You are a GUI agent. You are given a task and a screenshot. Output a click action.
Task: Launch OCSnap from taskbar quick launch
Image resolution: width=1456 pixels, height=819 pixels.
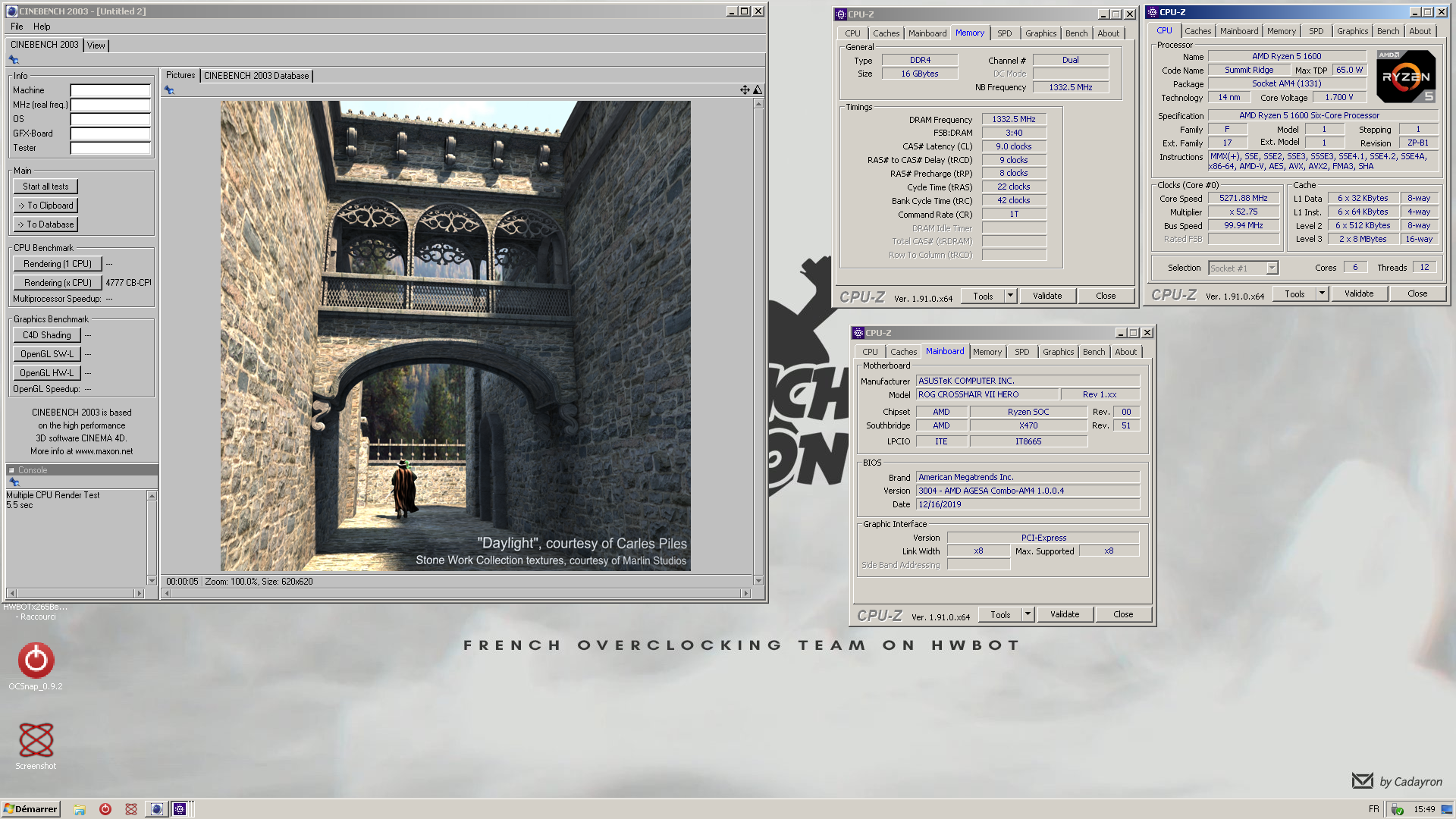[x=105, y=809]
